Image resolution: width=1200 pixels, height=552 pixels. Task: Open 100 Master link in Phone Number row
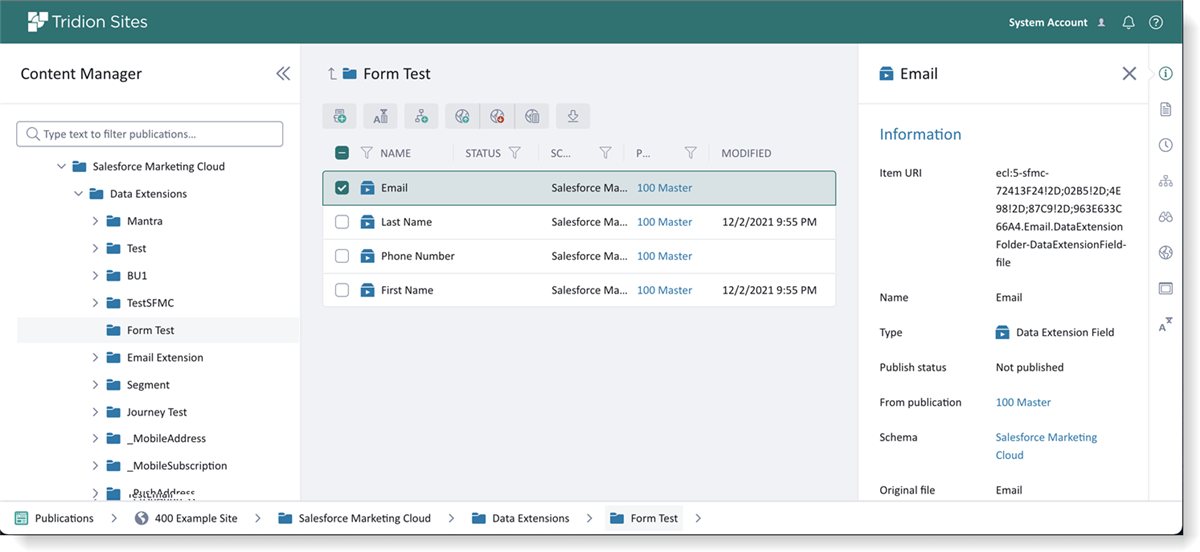(x=664, y=256)
